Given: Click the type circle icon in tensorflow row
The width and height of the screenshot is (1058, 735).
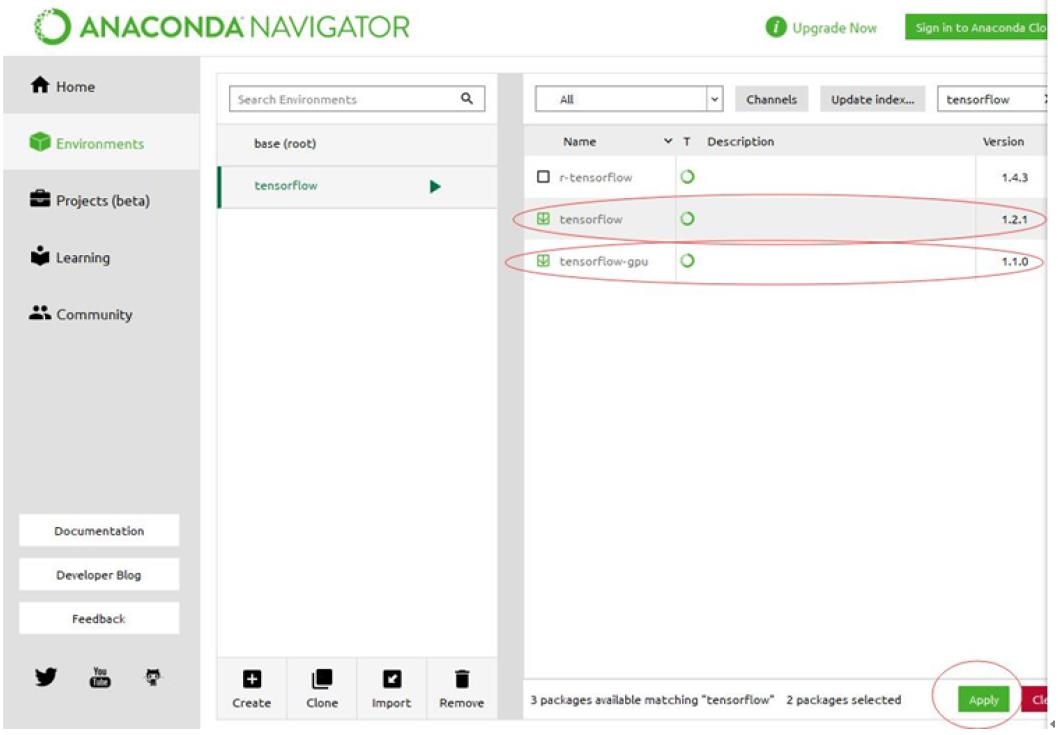Looking at the screenshot, I should coord(687,219).
